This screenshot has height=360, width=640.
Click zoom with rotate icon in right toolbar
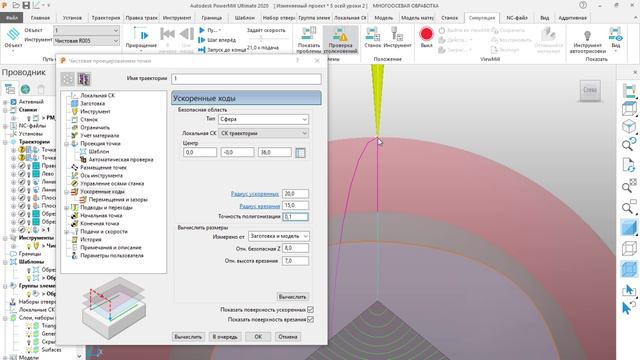629,144
